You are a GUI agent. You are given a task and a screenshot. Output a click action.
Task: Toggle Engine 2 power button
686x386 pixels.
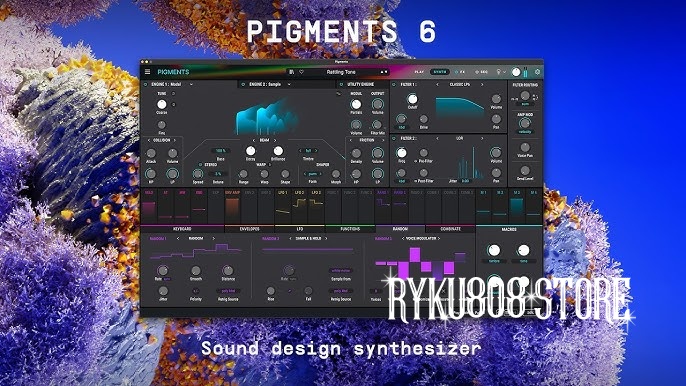243,84
